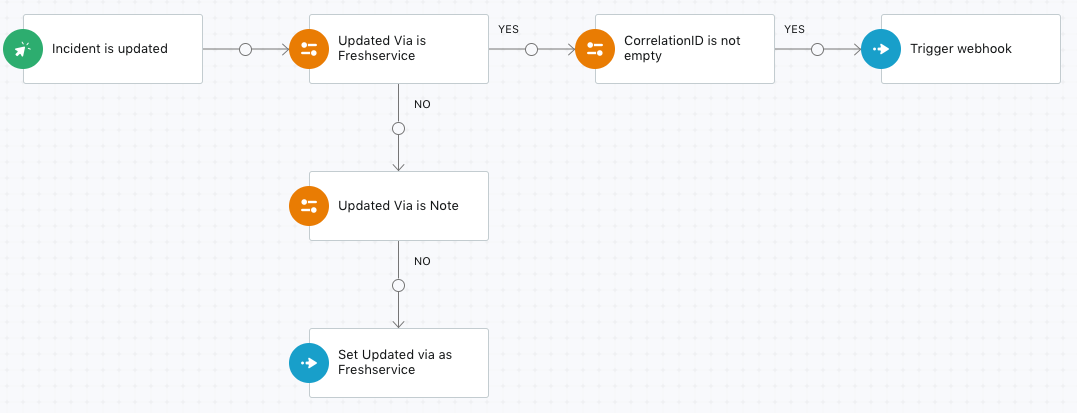Click the NO label under 'Updated Via is Note'
The image size is (1077, 413).
click(x=422, y=261)
